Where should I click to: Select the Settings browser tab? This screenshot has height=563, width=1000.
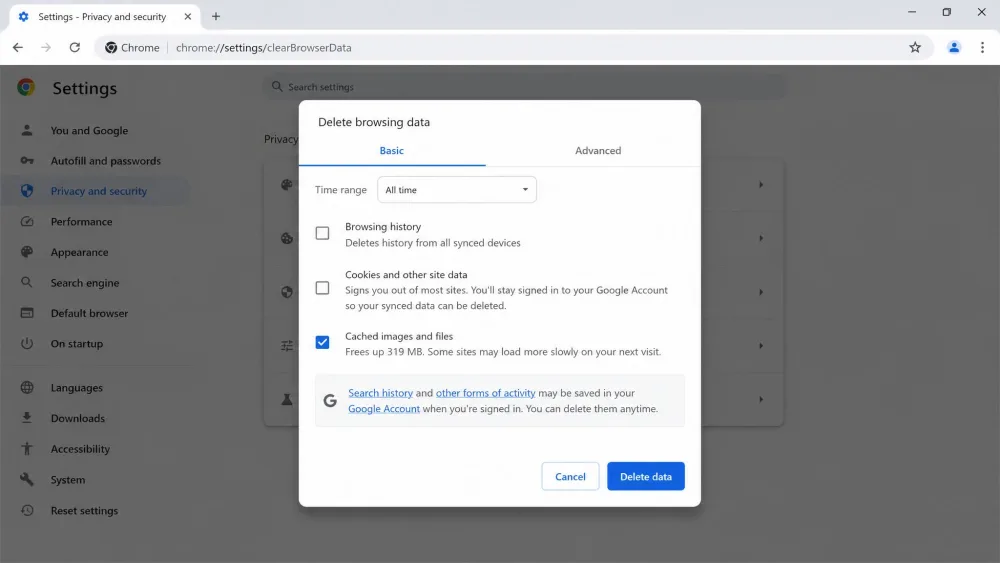click(105, 17)
